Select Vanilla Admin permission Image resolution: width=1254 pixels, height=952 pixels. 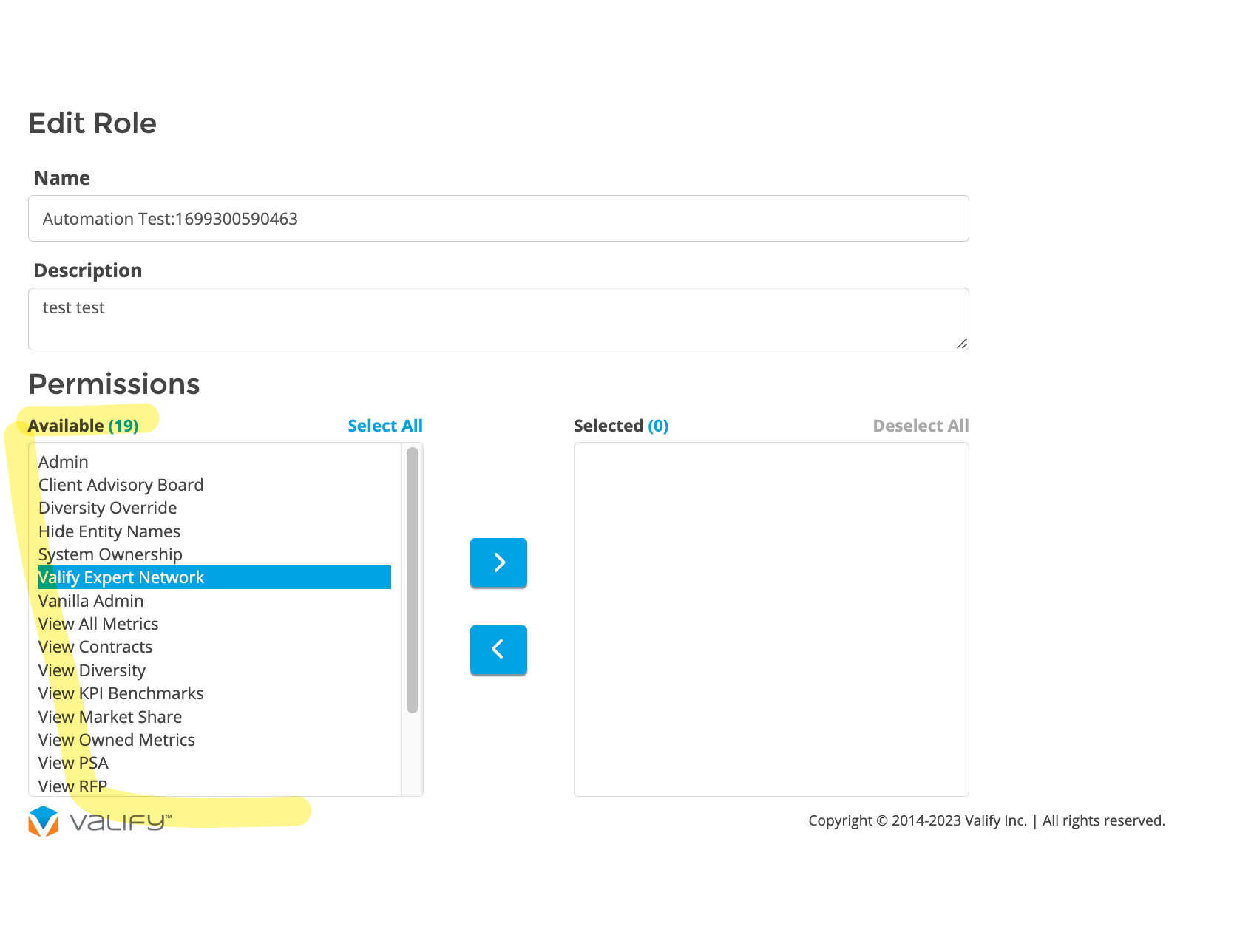tap(91, 601)
